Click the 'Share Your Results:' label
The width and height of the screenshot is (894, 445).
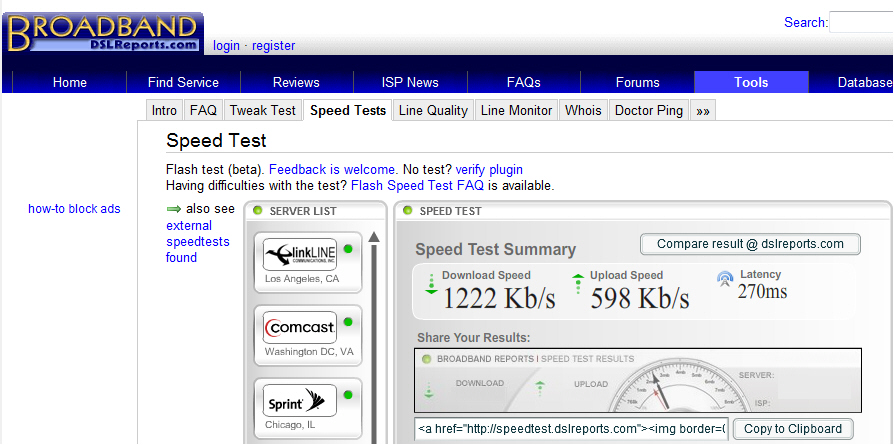point(474,338)
